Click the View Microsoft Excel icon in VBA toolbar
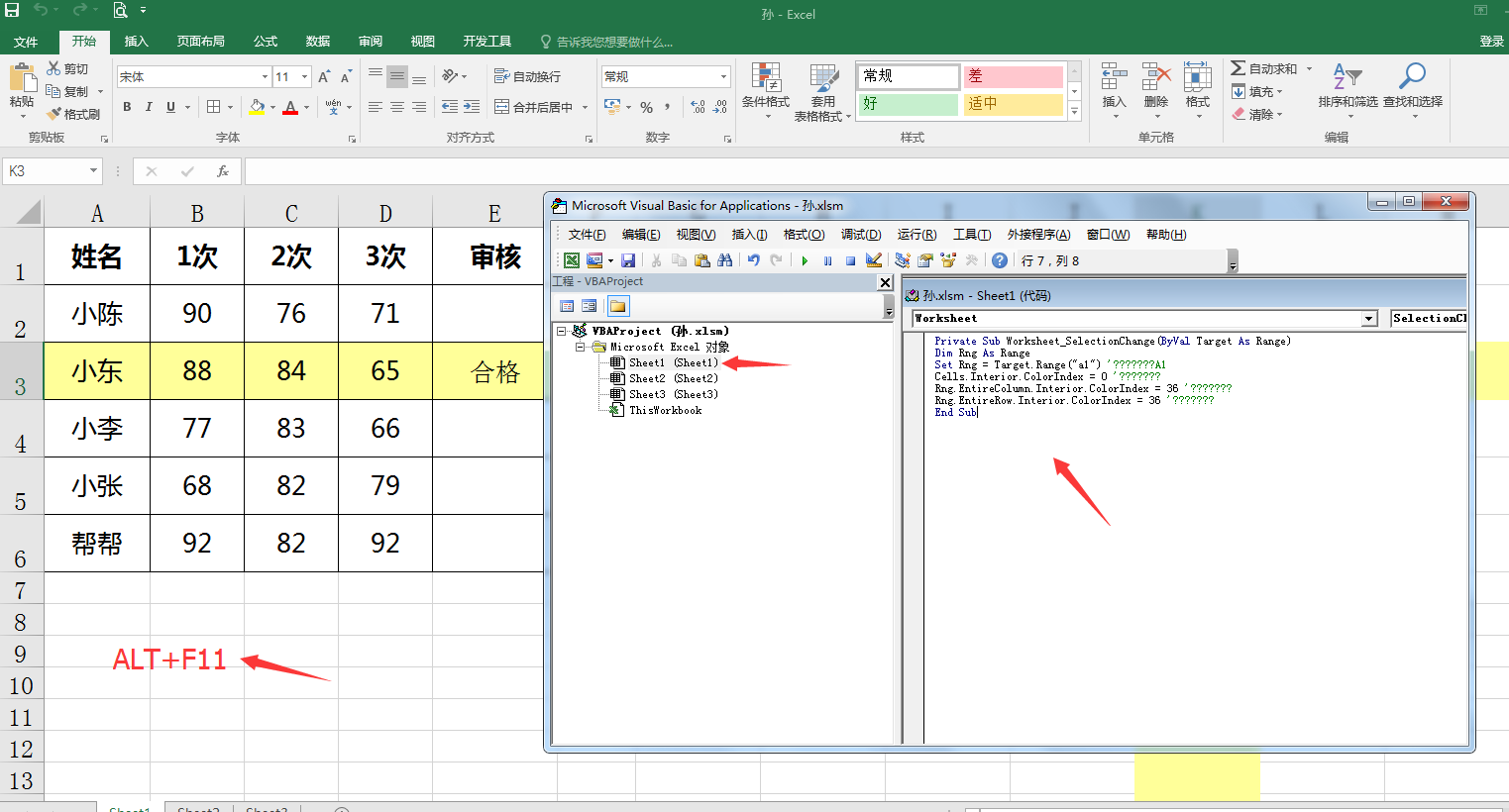Viewport: 1509px width, 812px height. pyautogui.click(x=572, y=260)
